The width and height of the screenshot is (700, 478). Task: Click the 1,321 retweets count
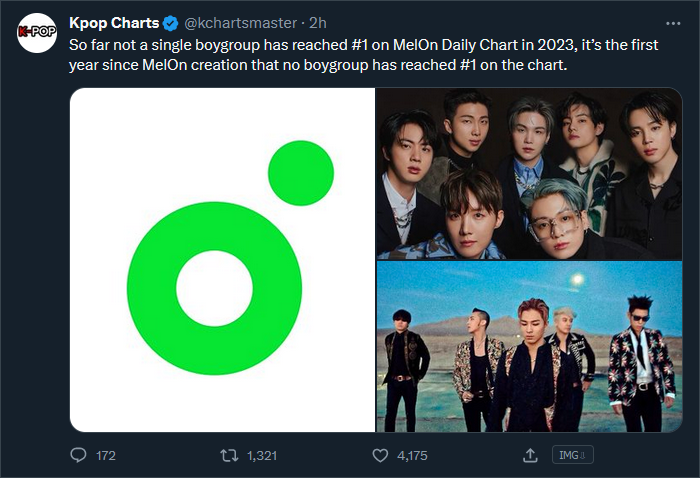click(262, 455)
